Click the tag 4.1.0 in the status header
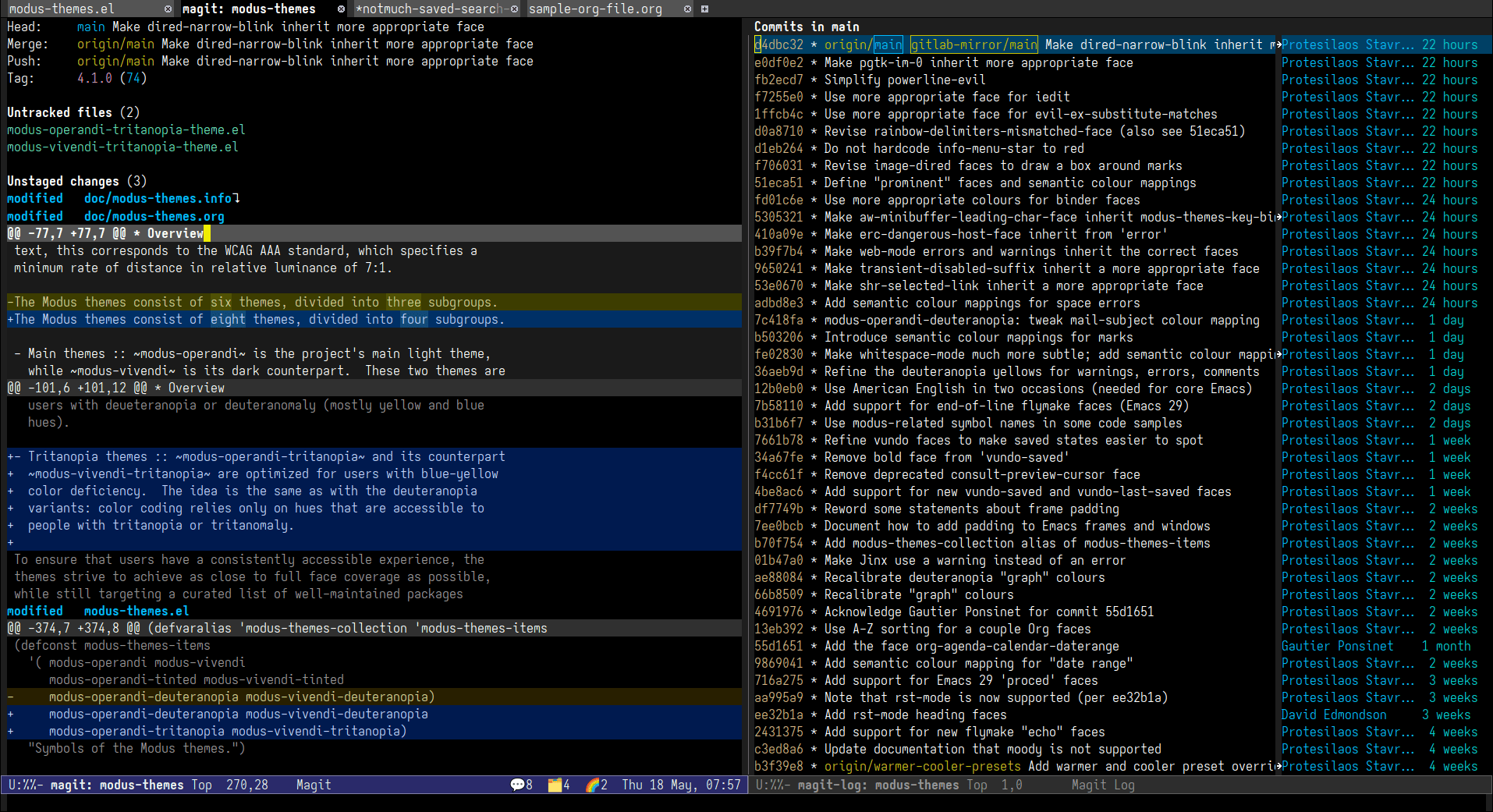Image resolution: width=1493 pixels, height=812 pixels. (x=94, y=78)
